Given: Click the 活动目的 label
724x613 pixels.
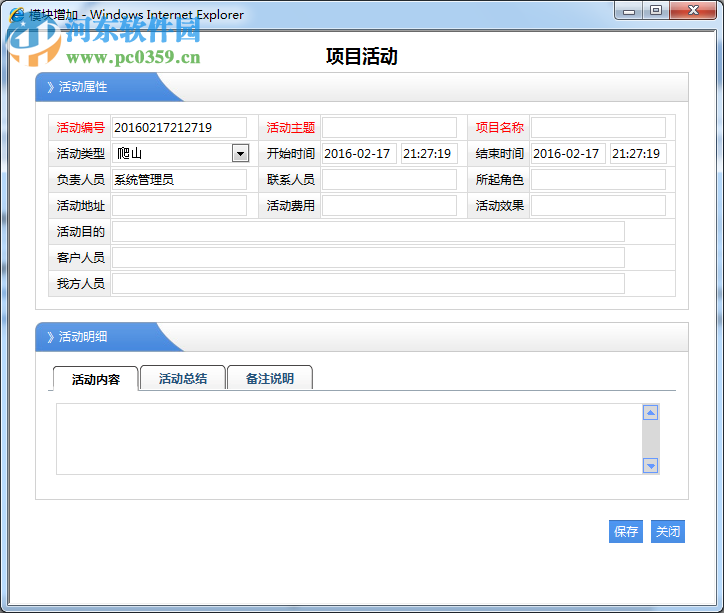Looking at the screenshot, I should coord(80,231).
